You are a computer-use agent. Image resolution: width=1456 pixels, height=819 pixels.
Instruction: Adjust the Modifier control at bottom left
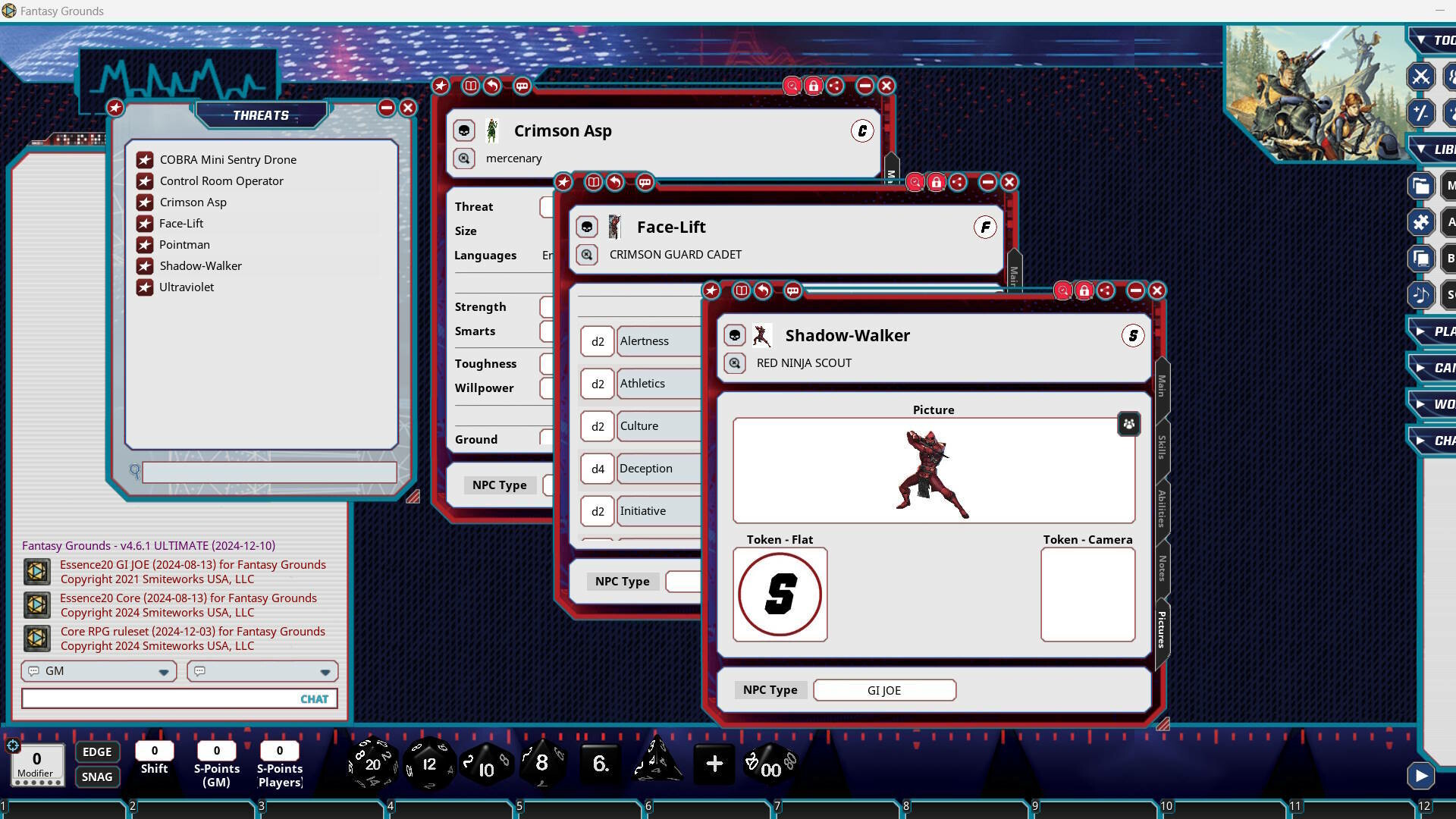pyautogui.click(x=36, y=761)
